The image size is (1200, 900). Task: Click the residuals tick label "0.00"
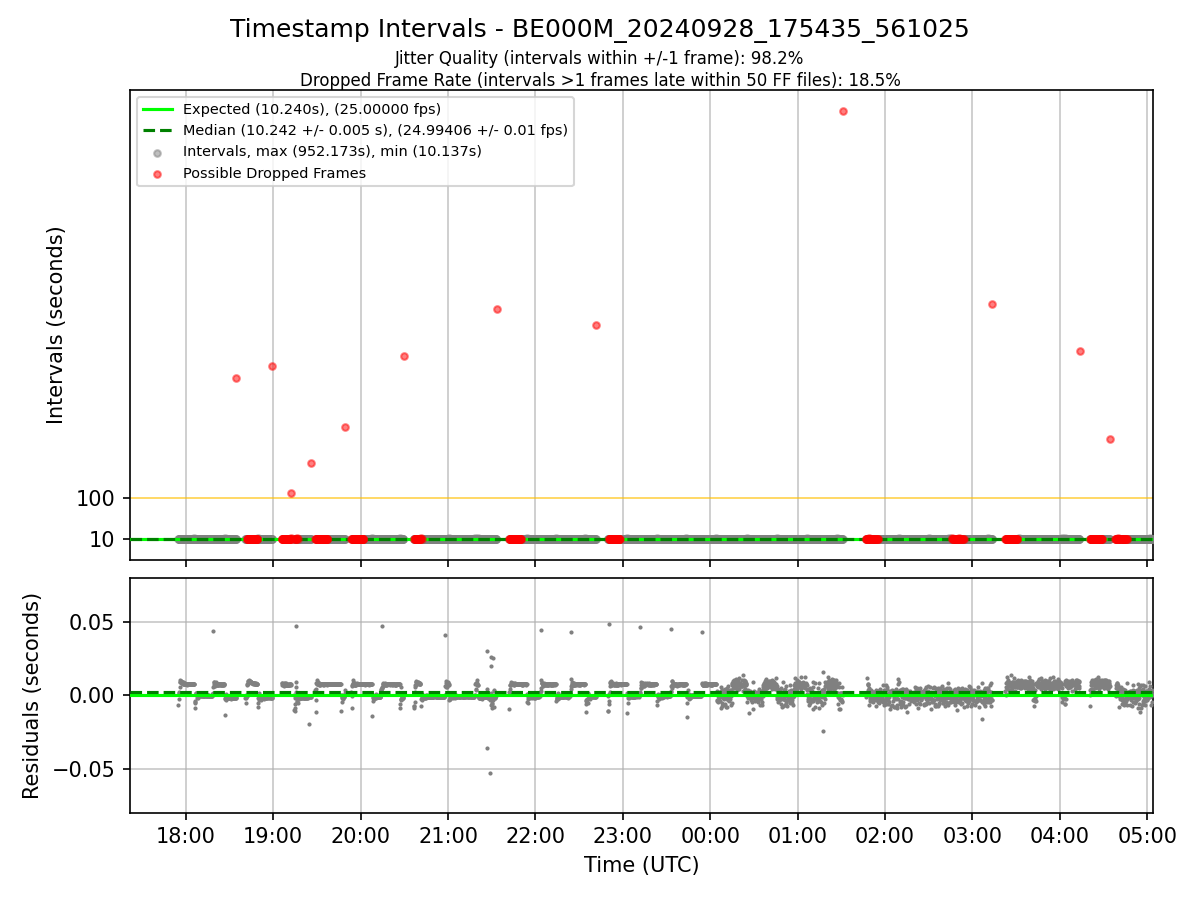pos(94,696)
